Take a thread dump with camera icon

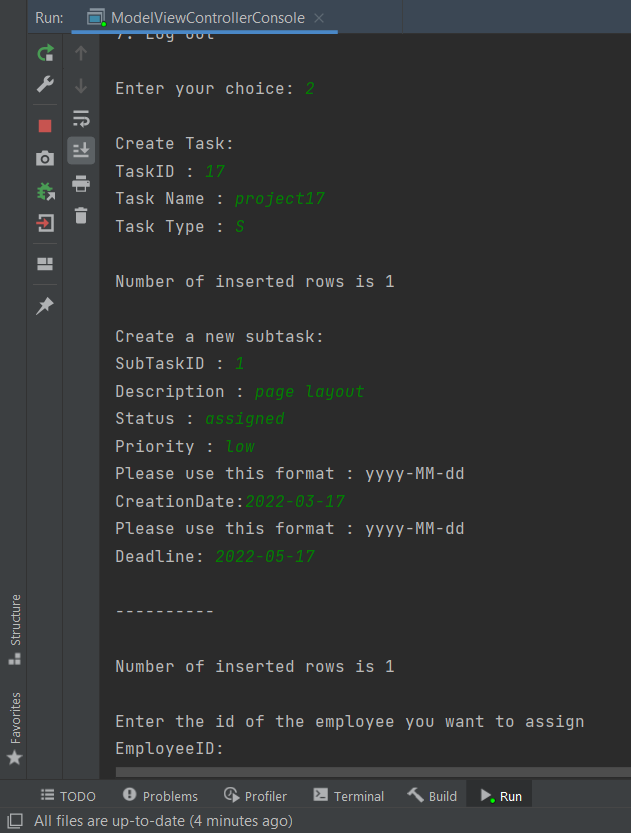click(45, 157)
